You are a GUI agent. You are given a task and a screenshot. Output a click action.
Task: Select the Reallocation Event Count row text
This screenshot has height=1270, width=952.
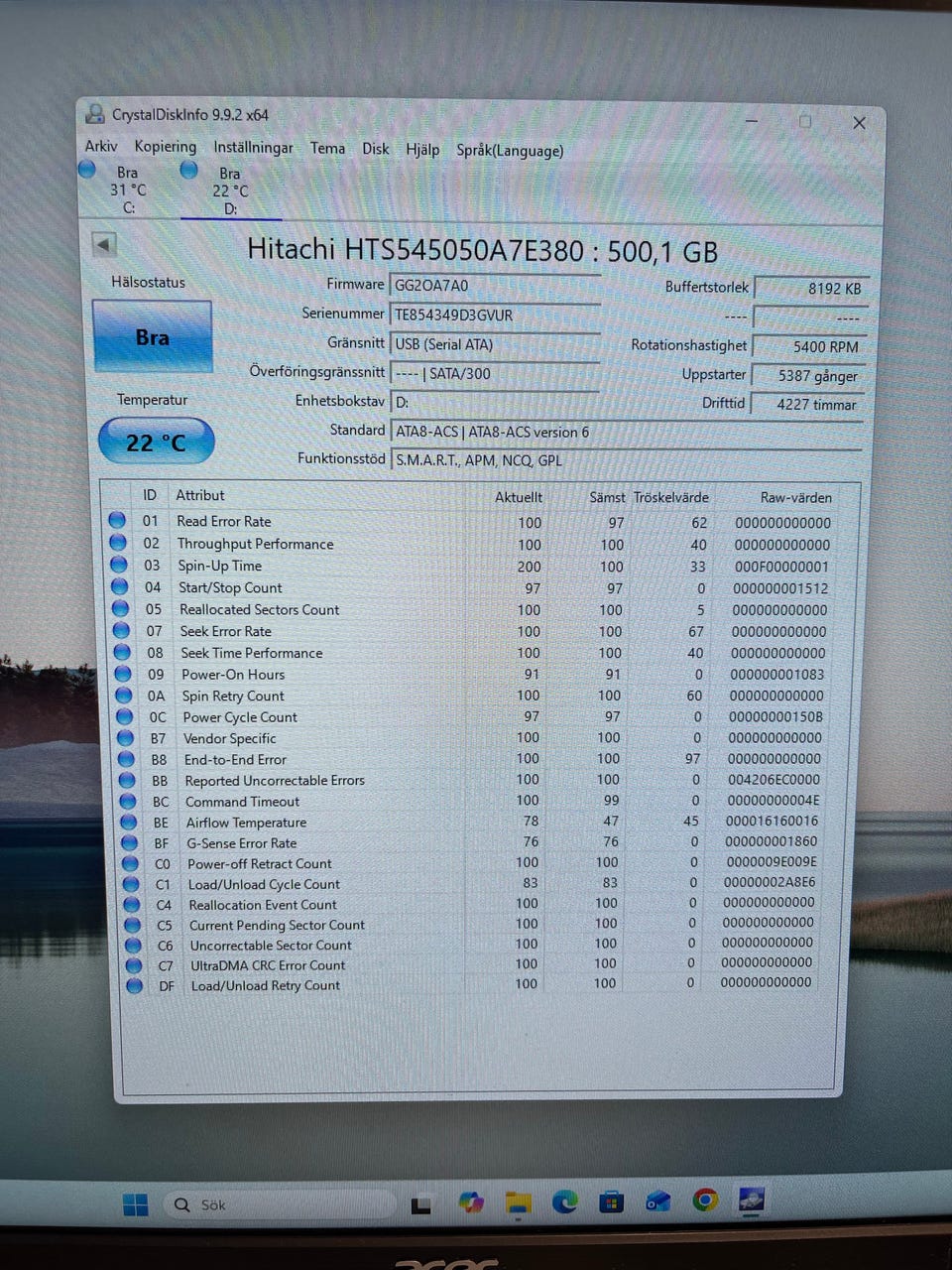tap(263, 905)
